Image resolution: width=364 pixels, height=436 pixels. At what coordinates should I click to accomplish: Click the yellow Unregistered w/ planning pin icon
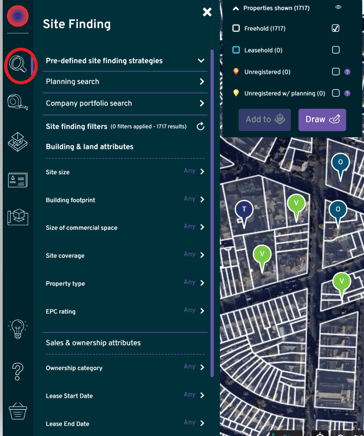[x=236, y=93]
